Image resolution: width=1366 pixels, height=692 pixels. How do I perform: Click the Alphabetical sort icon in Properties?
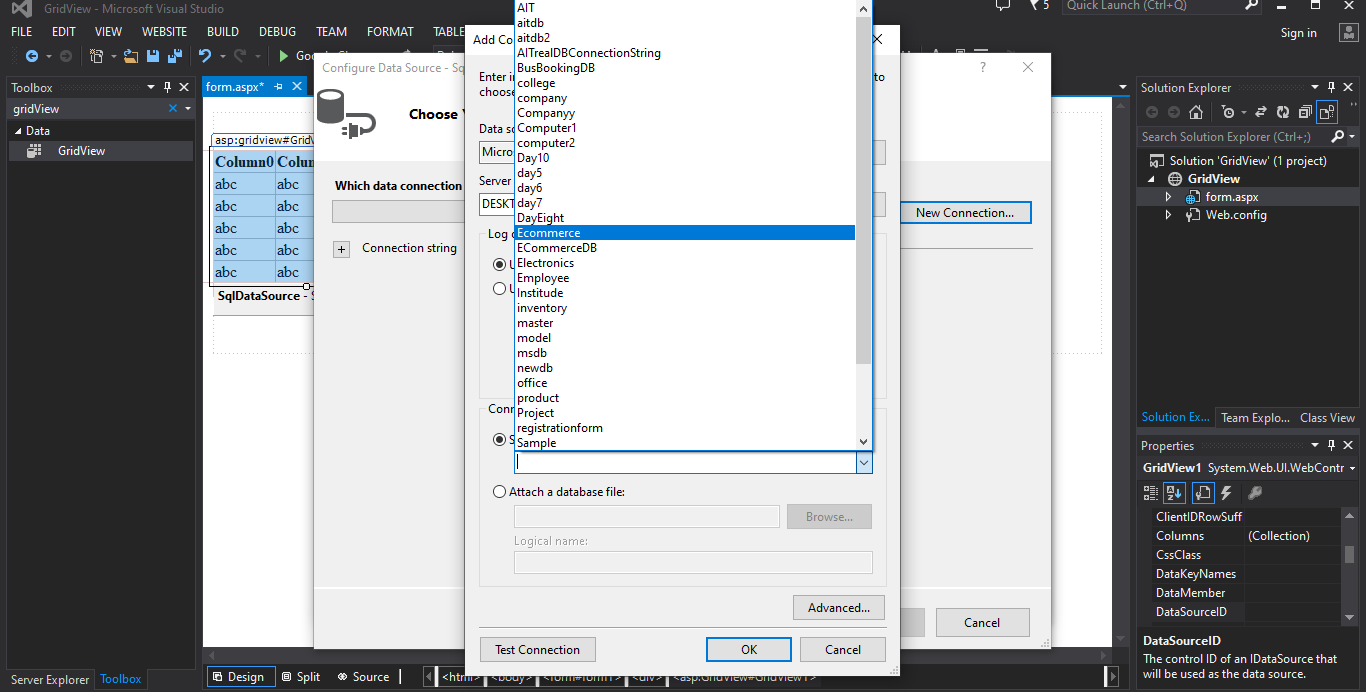pyautogui.click(x=1175, y=493)
